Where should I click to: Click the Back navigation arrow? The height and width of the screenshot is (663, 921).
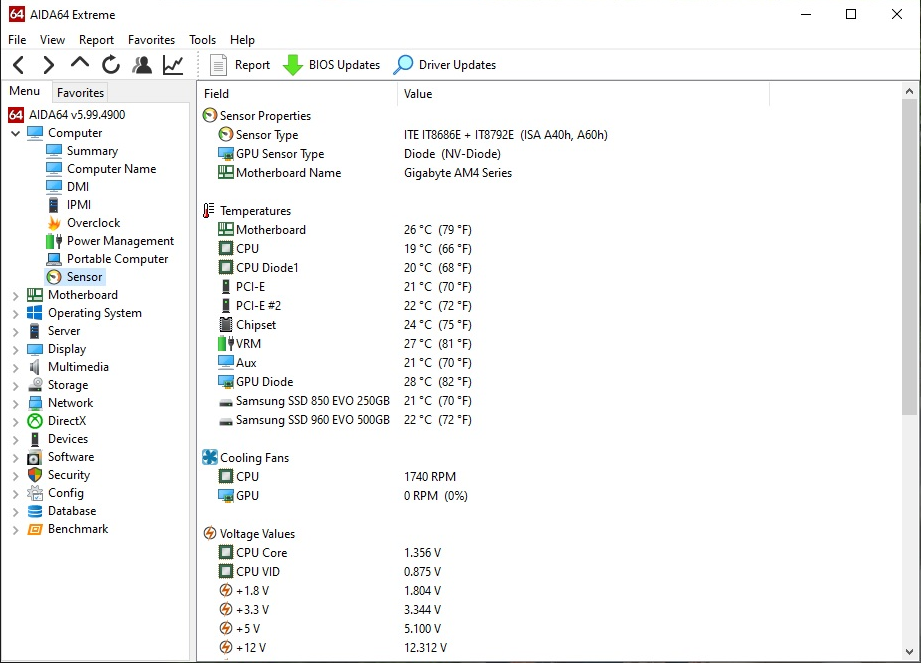point(18,65)
